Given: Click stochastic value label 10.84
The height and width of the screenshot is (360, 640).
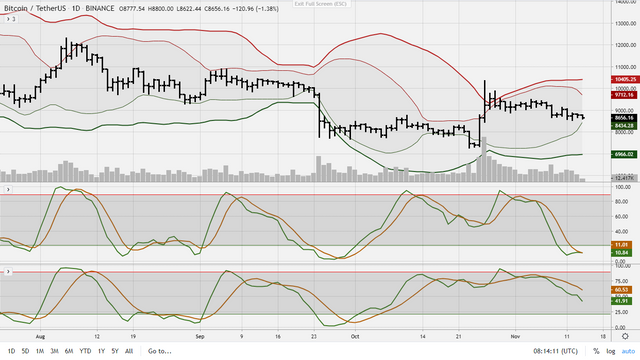Looking at the screenshot, I should pos(621,253).
